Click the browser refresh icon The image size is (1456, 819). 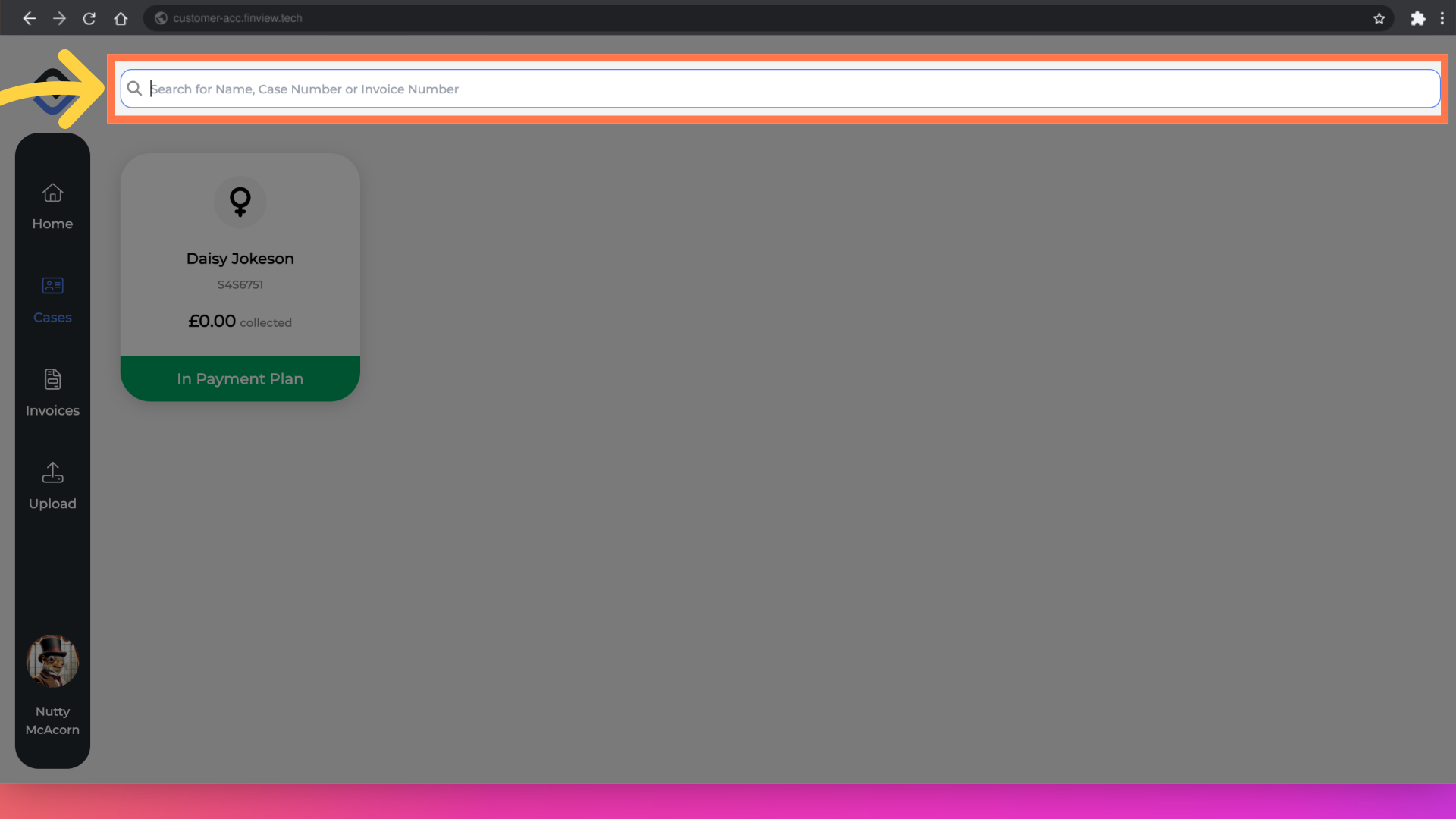[89, 18]
